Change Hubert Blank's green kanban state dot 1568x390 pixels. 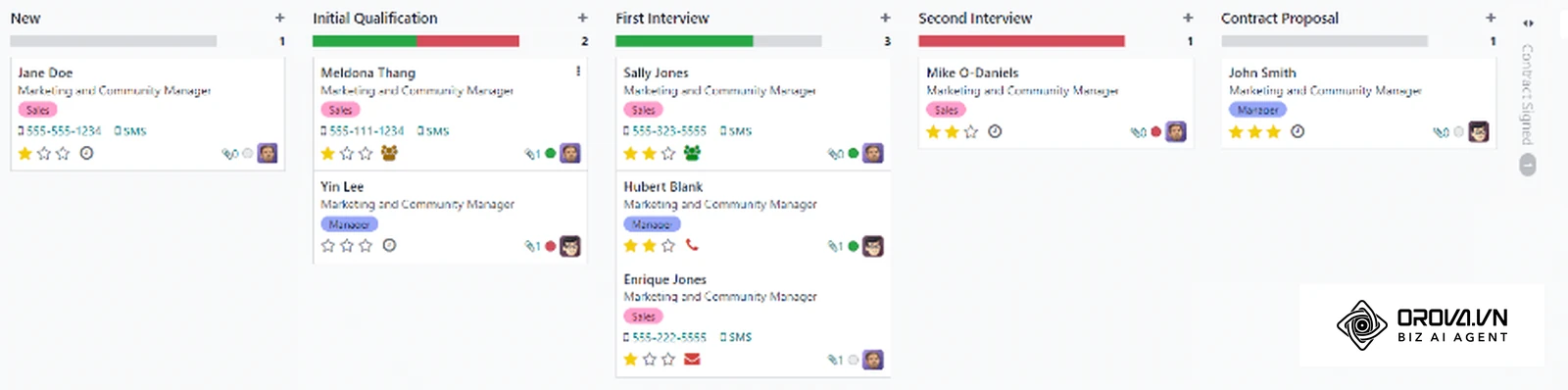(x=854, y=246)
